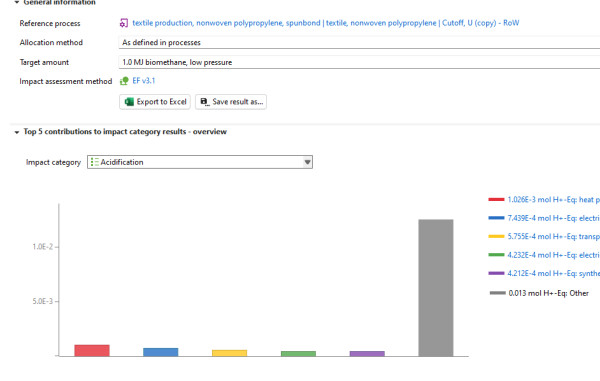The height and width of the screenshot is (381, 600).
Task: Click the Target amount field
Action: 359,62
